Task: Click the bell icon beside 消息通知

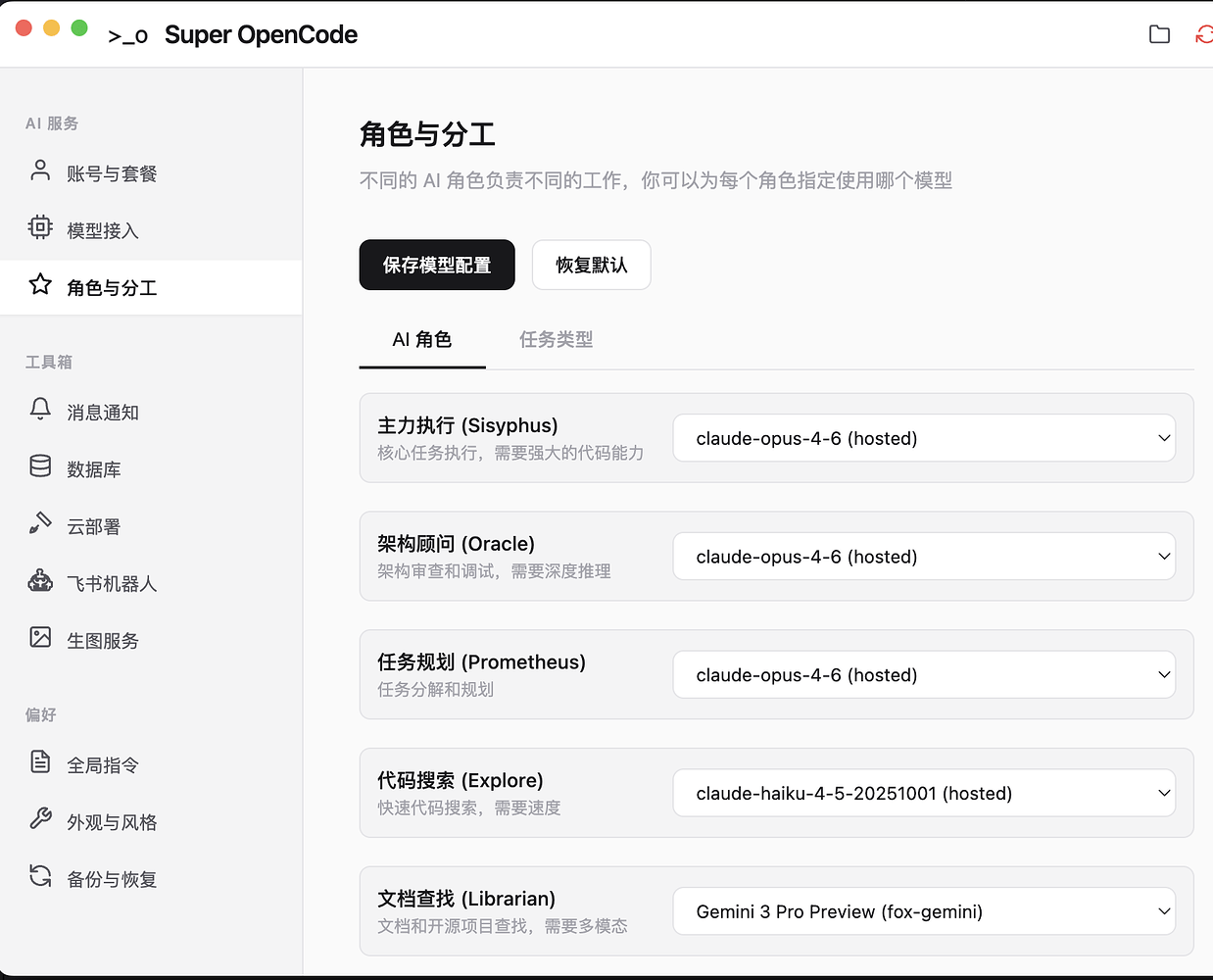Action: pyautogui.click(x=40, y=409)
